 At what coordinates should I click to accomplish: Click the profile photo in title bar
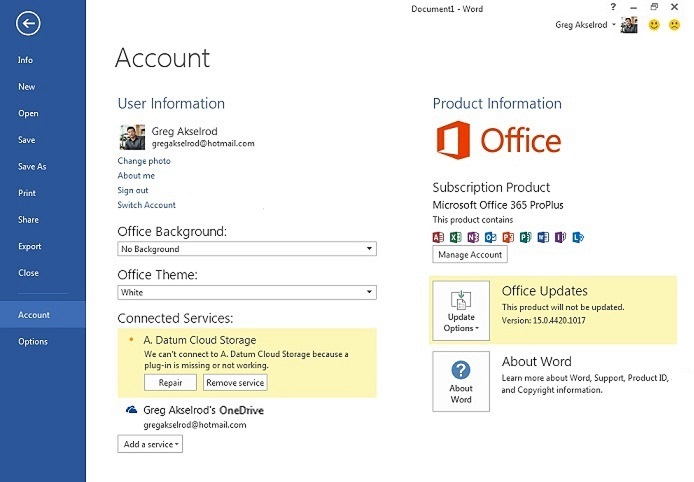(x=629, y=25)
